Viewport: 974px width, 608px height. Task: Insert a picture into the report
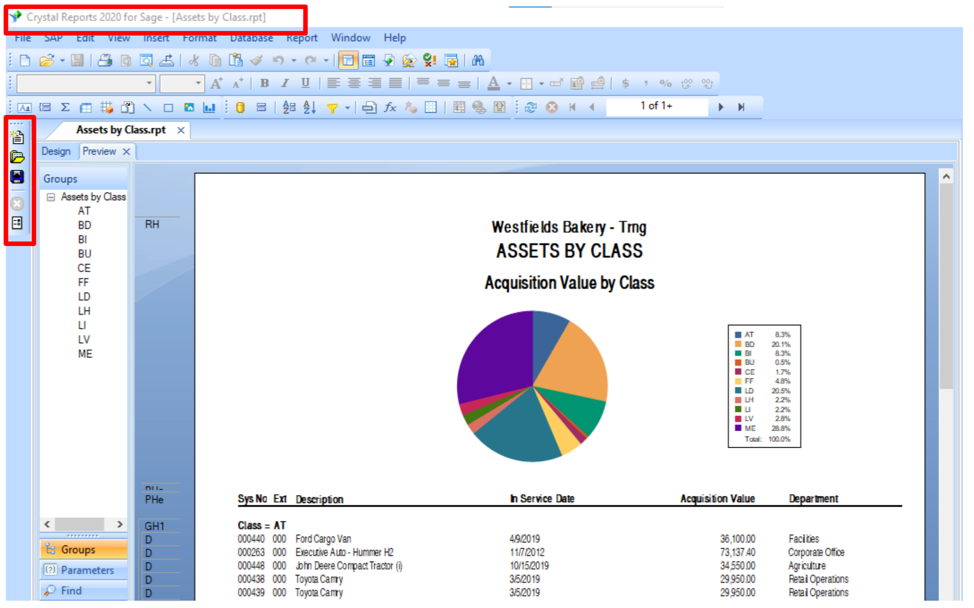[189, 107]
